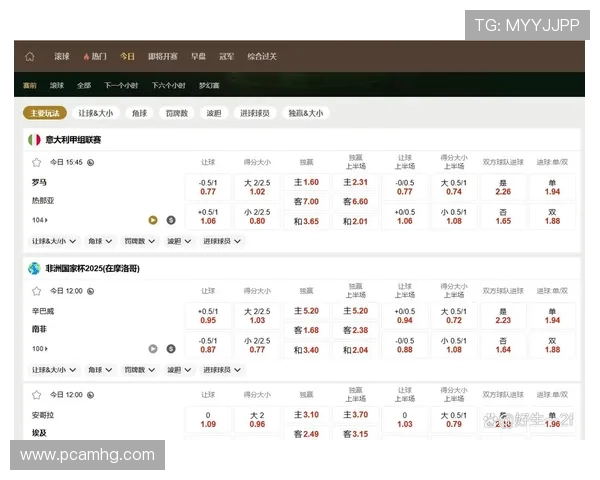Viewport: 600px width, 480px height.
Task: Choose 大 2 at 0.96 for 安哥拉
Action: click(257, 420)
